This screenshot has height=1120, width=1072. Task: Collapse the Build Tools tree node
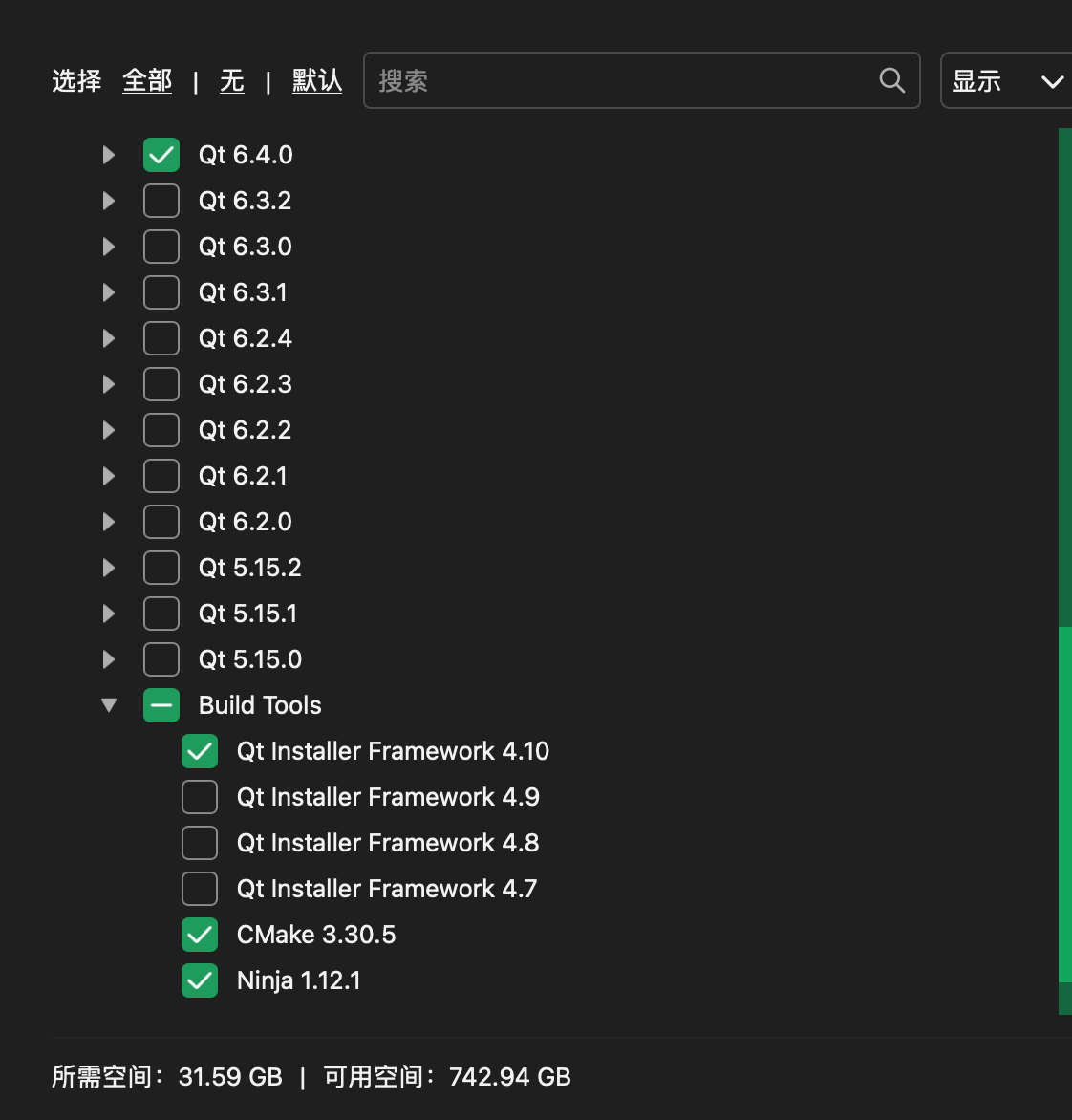109,705
